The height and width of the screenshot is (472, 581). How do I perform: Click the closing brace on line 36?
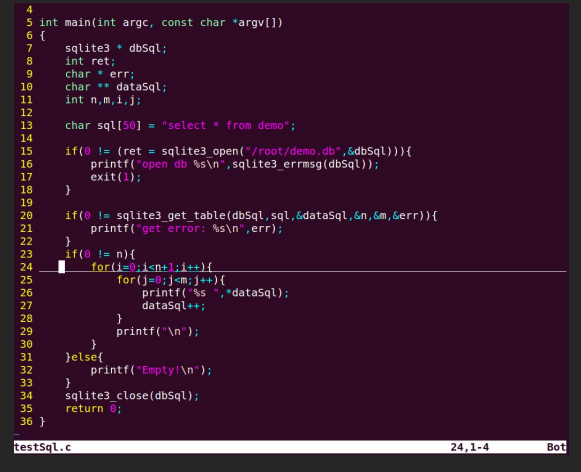(x=42, y=421)
